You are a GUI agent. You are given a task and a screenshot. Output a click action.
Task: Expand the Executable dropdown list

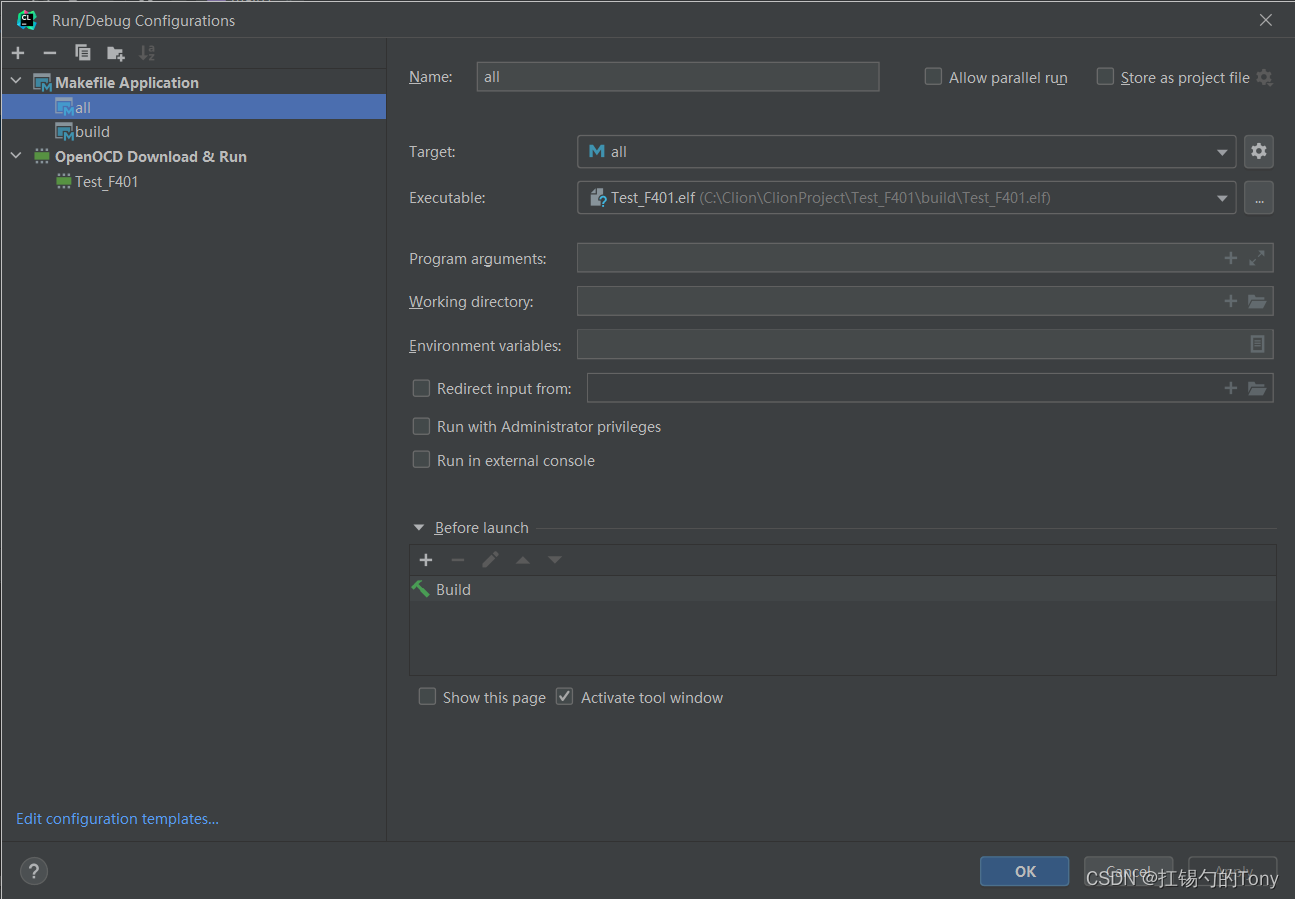pos(1222,198)
